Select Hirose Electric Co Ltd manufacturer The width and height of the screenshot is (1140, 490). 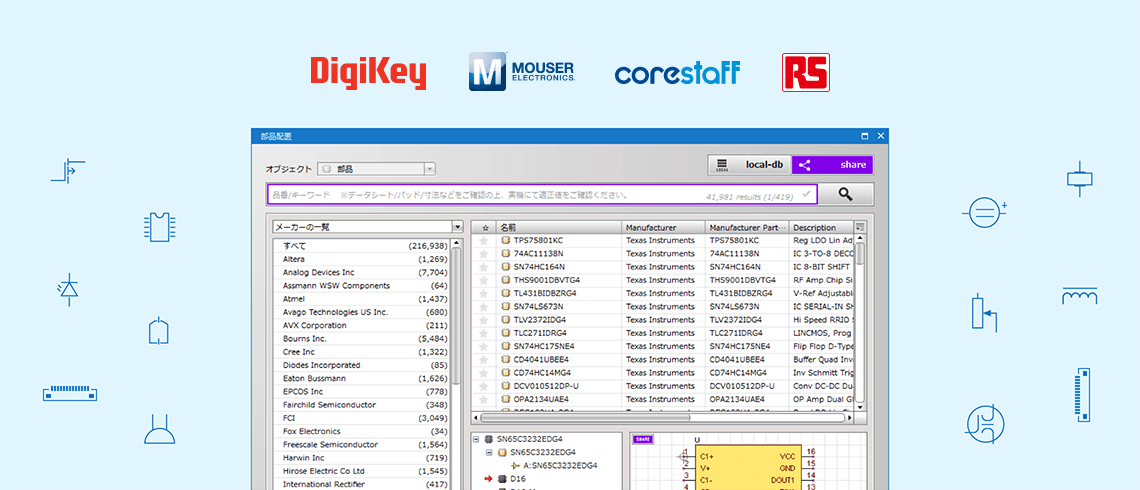point(362,470)
